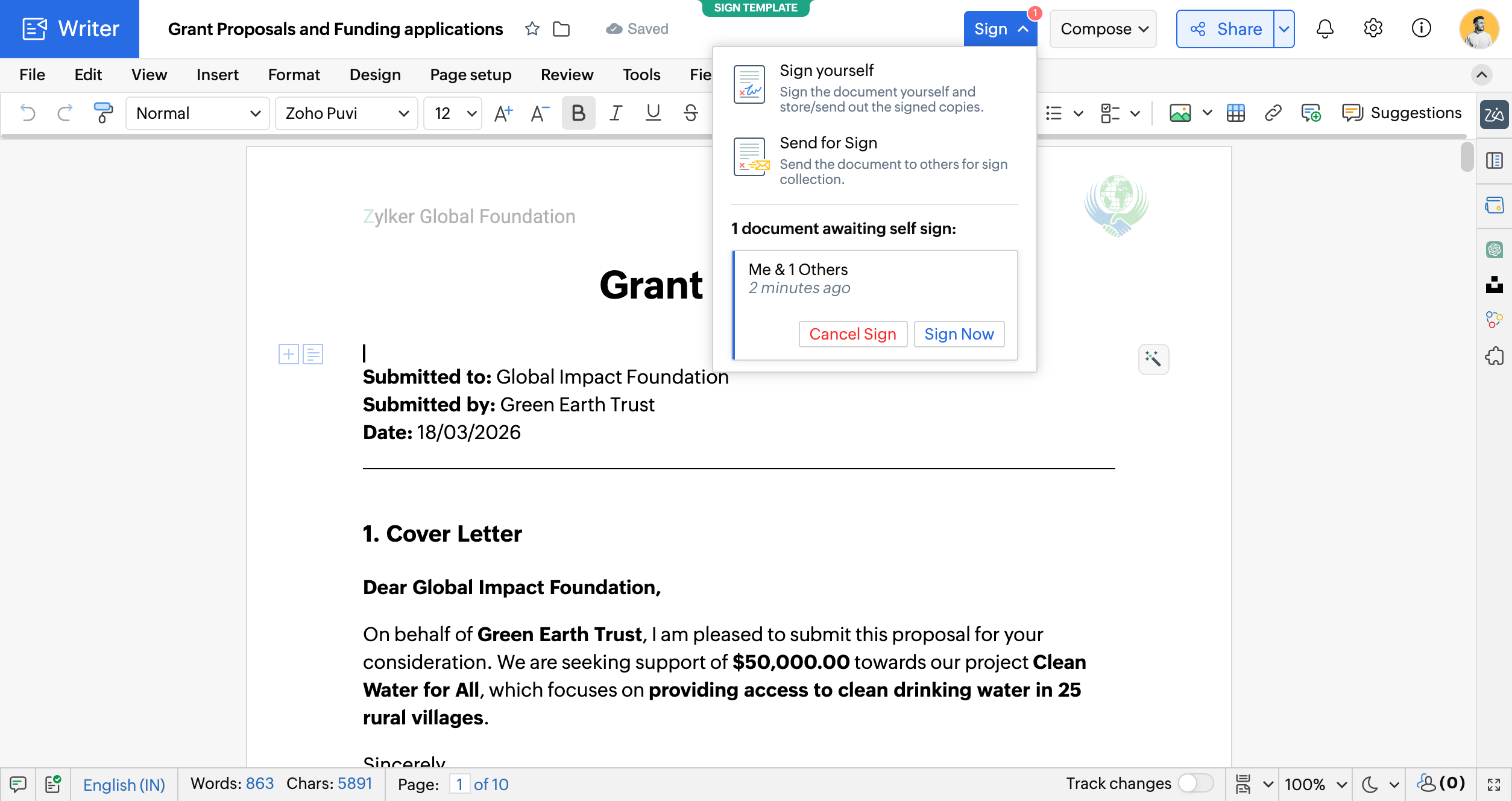The width and height of the screenshot is (1512, 801).
Task: Add a comment using comment-plus icon
Action: coord(1311,113)
